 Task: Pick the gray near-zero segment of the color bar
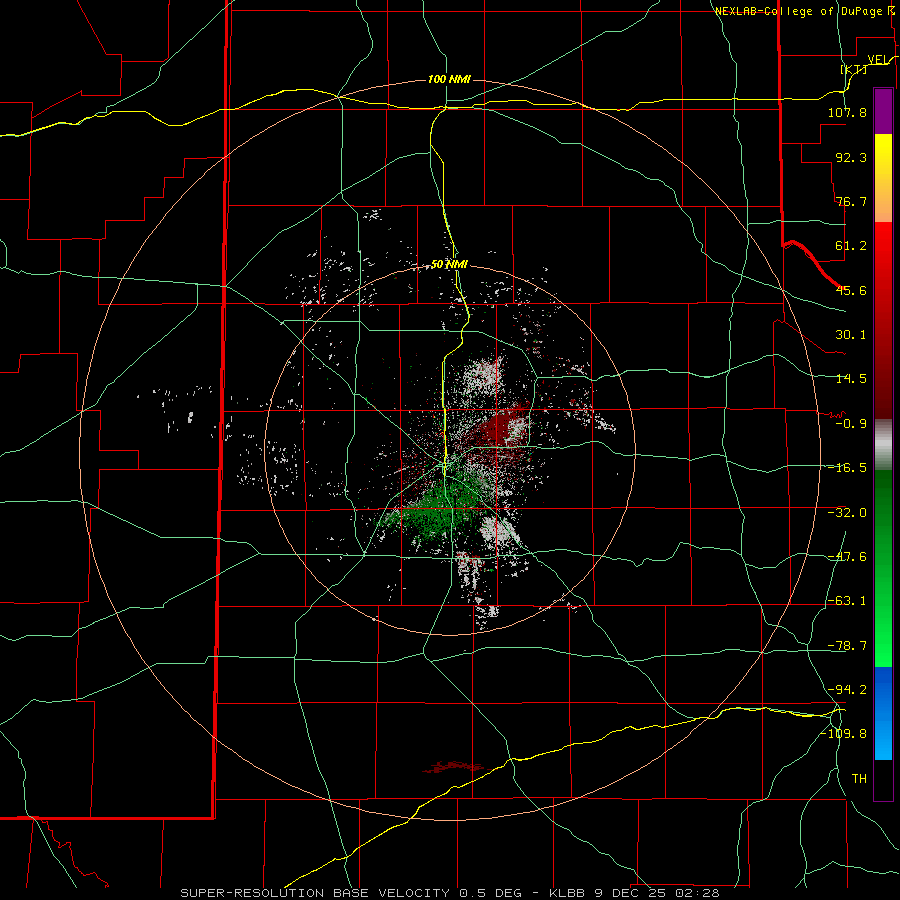[x=883, y=445]
